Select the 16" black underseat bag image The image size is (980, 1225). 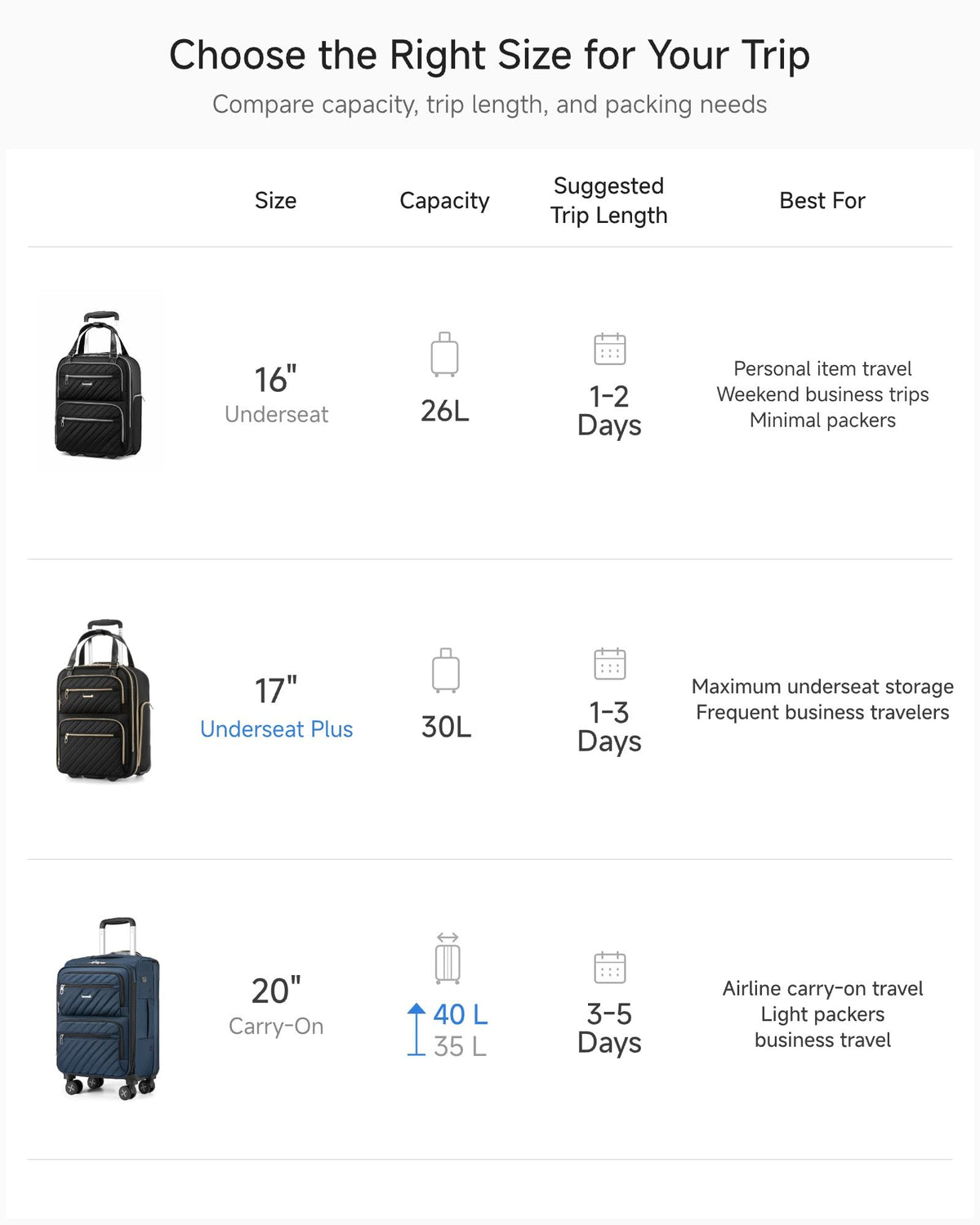[100, 383]
